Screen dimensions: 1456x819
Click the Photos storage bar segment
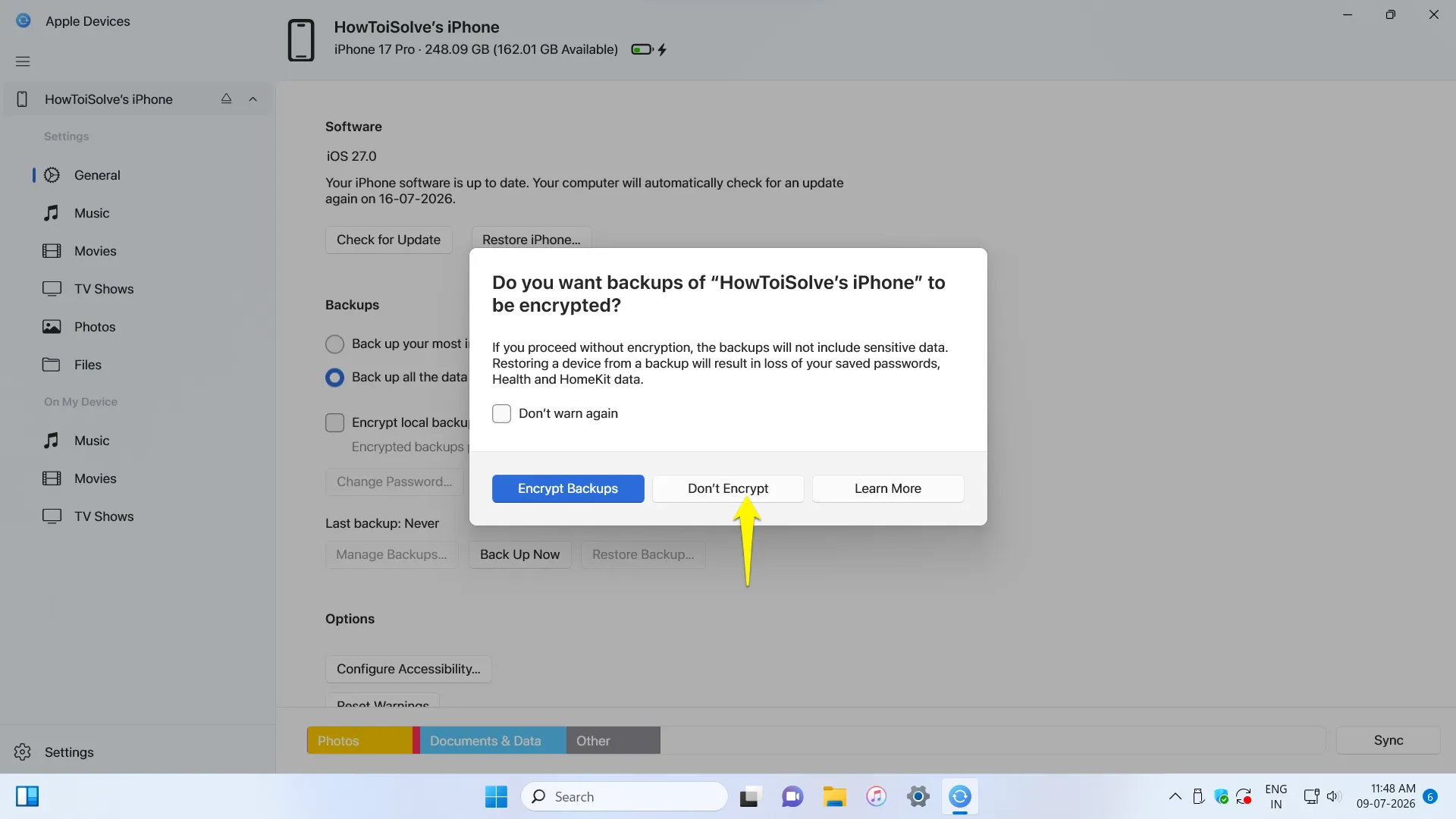pos(359,740)
